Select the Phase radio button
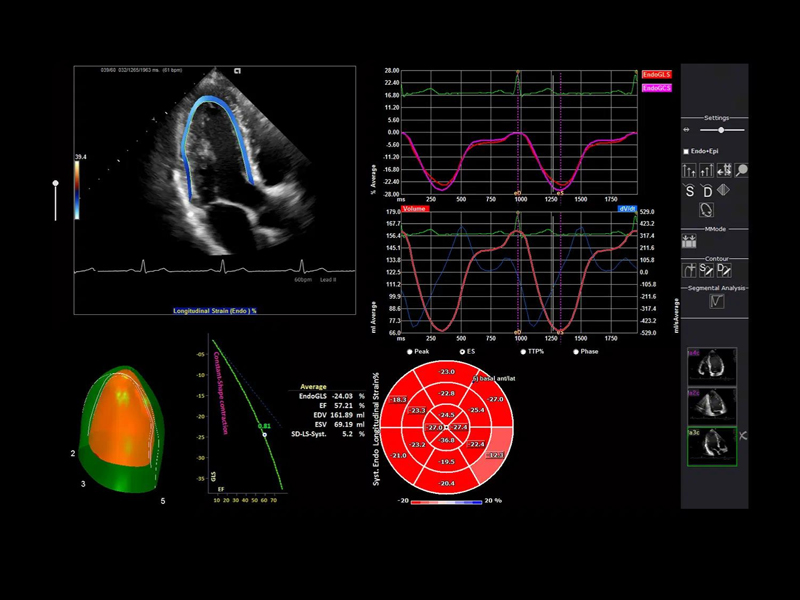 coord(577,352)
